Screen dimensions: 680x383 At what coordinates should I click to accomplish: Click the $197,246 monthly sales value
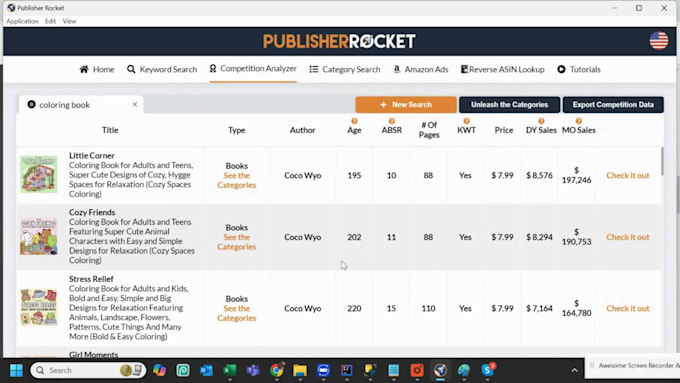coord(576,175)
